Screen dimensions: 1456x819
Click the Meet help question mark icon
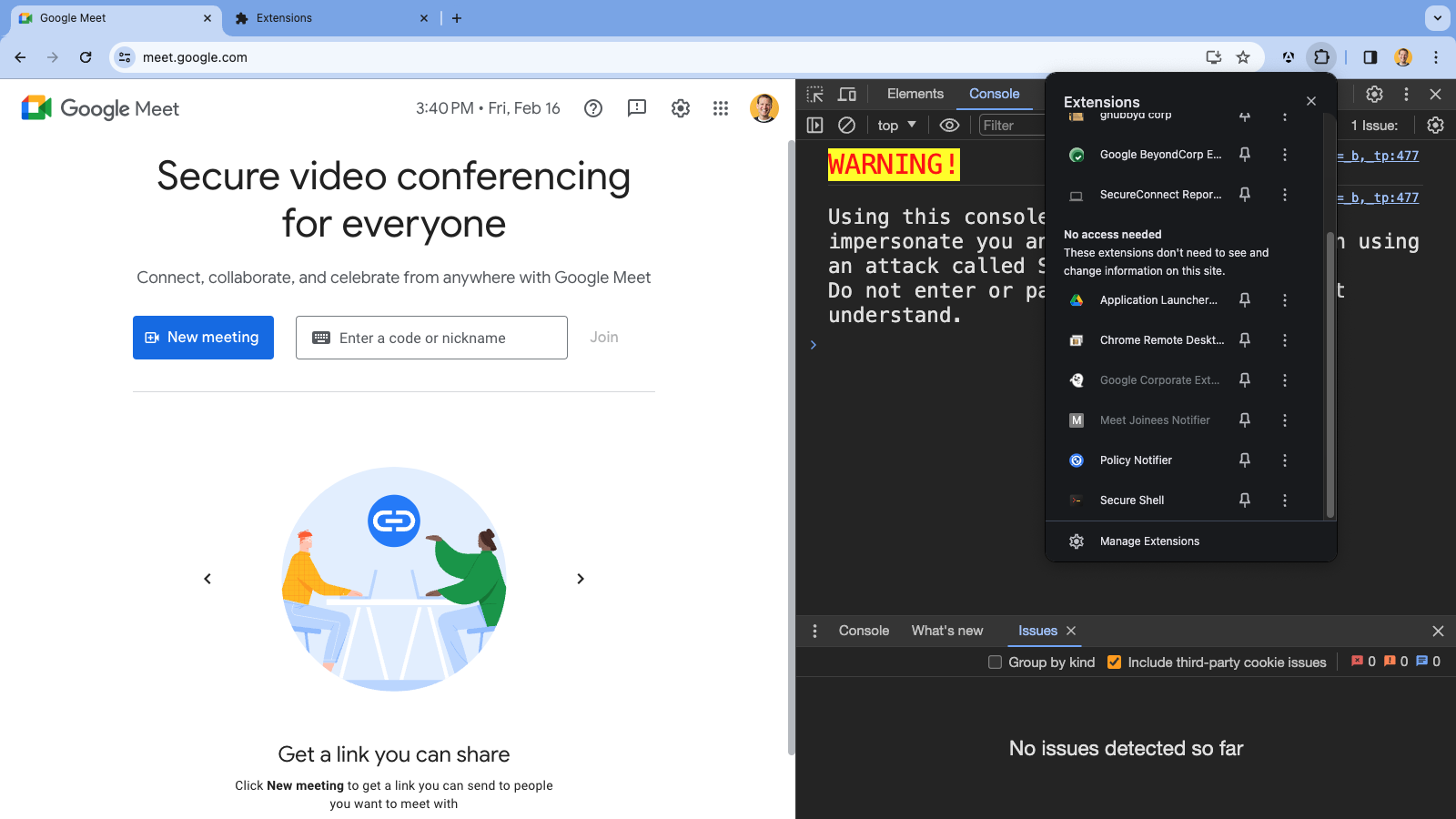(593, 108)
